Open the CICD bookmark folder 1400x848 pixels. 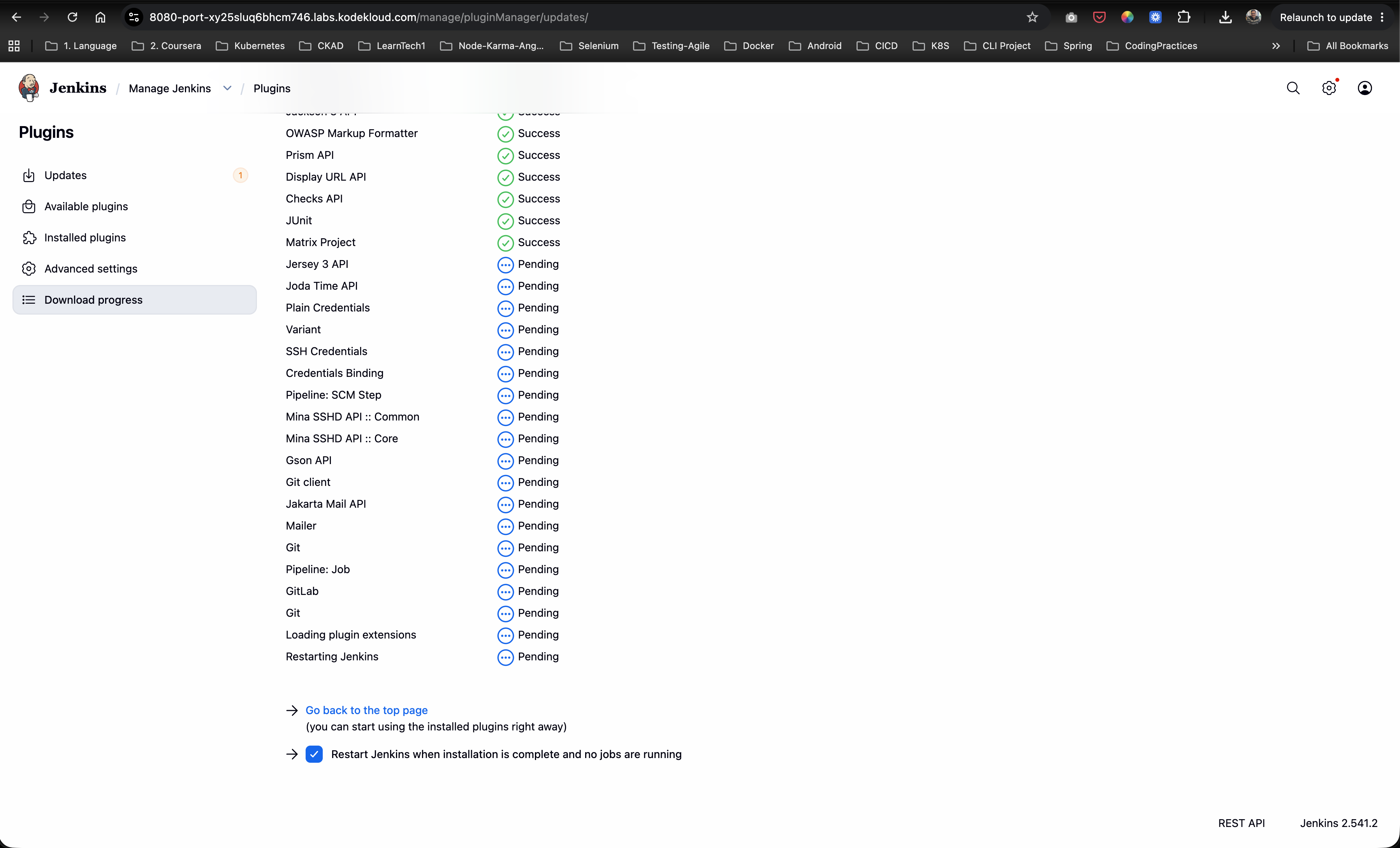[x=877, y=46]
